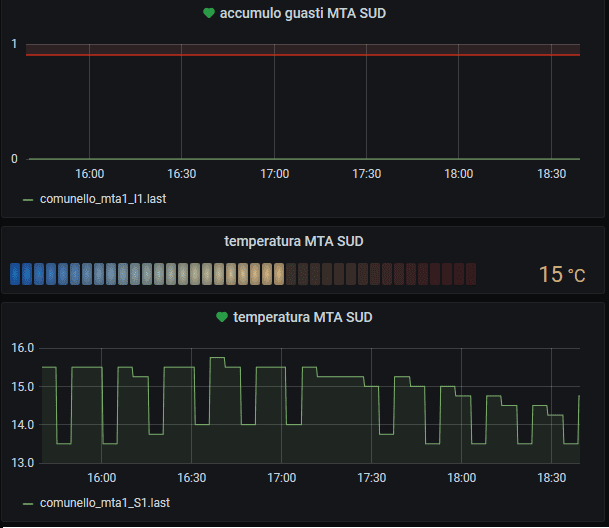Click 18:30 on the temperatura graph time axis

coord(551,478)
